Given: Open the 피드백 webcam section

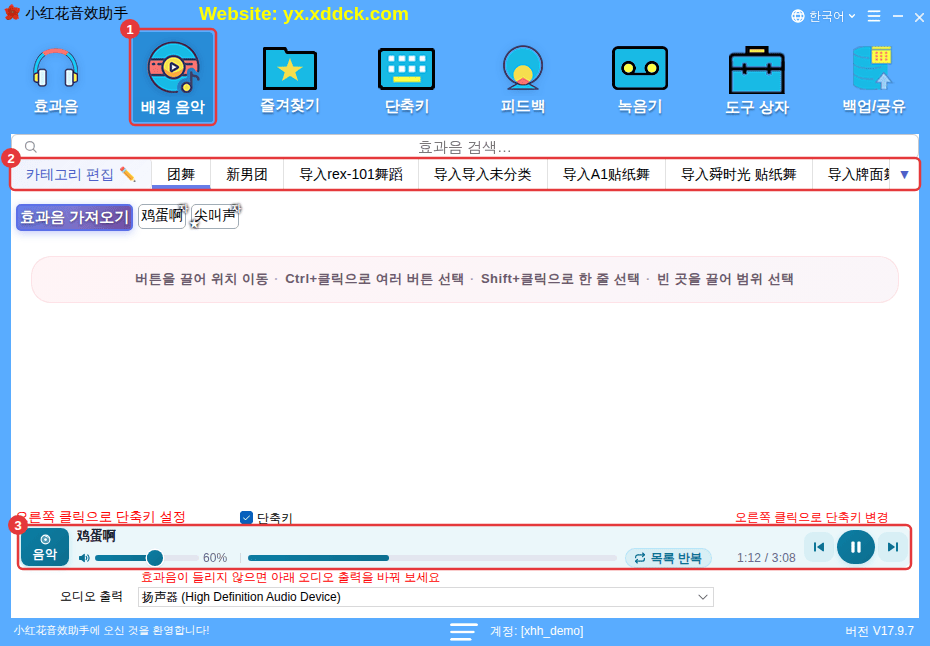Looking at the screenshot, I should [523, 80].
